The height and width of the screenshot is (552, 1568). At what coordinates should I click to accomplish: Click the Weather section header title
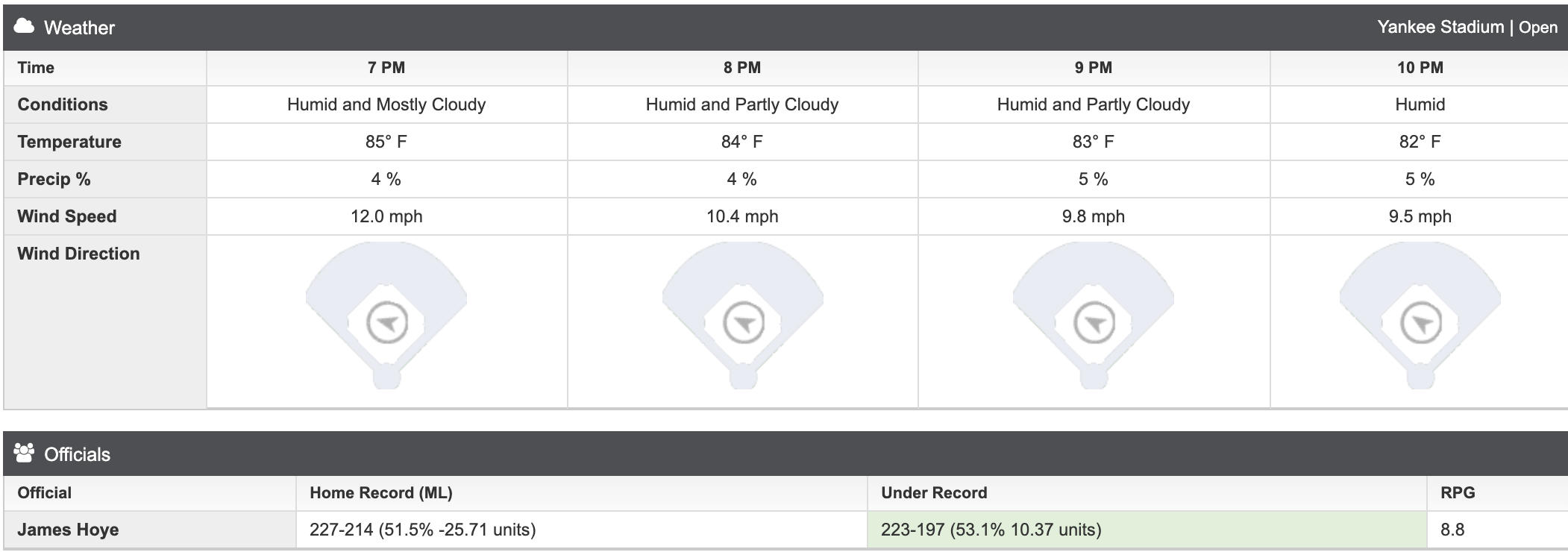79,28
